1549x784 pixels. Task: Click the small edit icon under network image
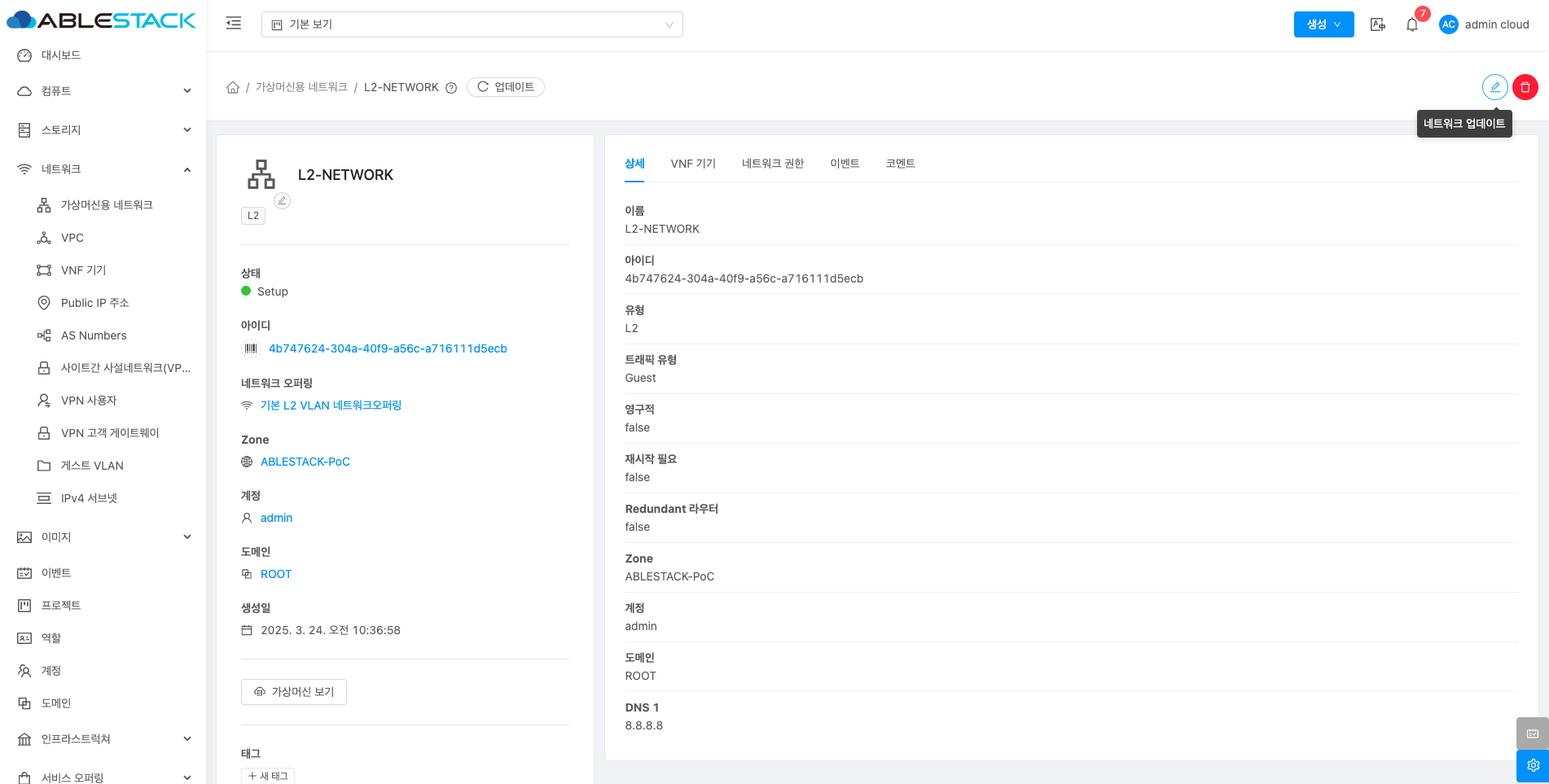[282, 200]
